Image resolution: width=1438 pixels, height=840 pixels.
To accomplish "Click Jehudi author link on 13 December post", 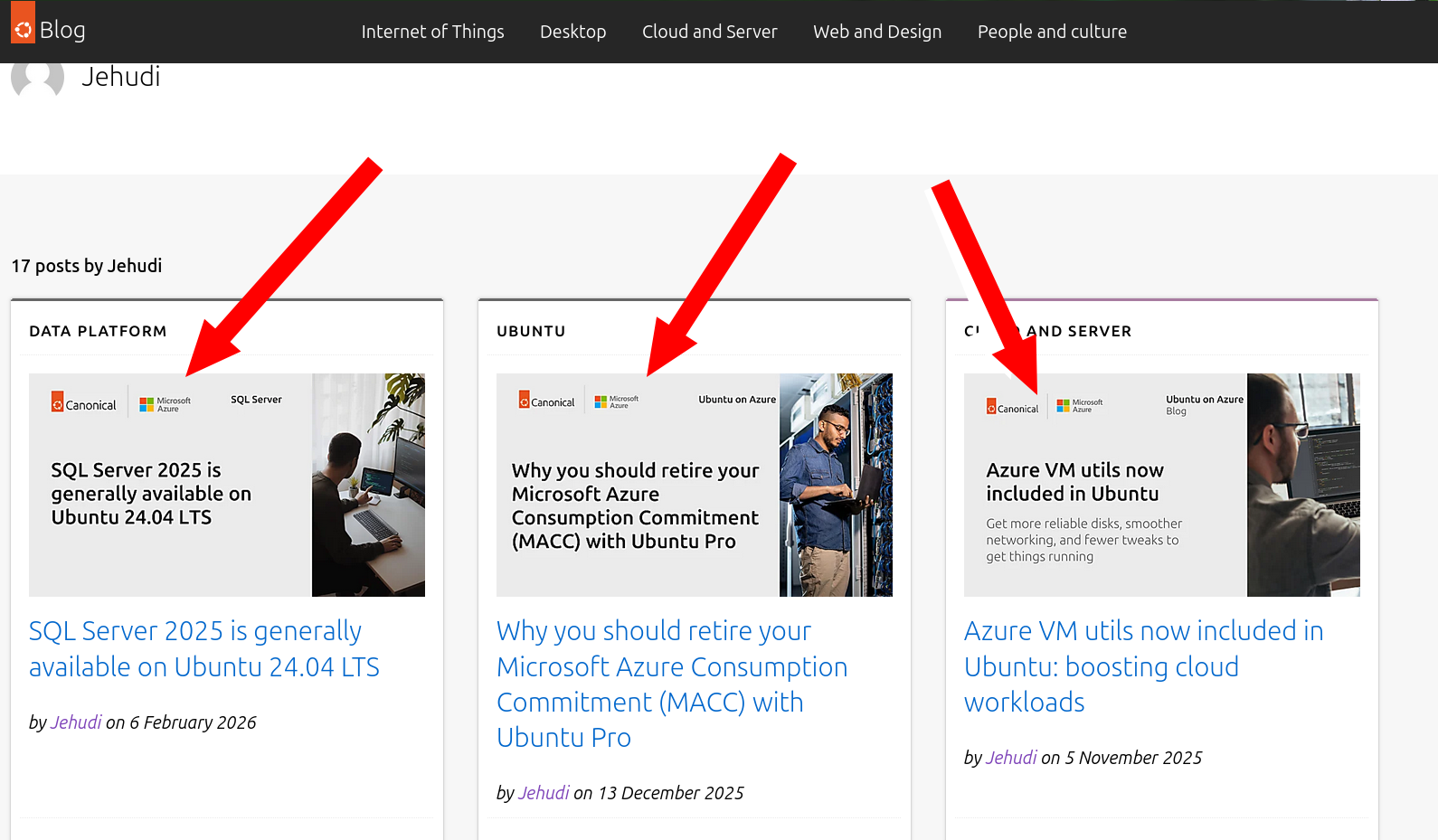I will (x=544, y=793).
